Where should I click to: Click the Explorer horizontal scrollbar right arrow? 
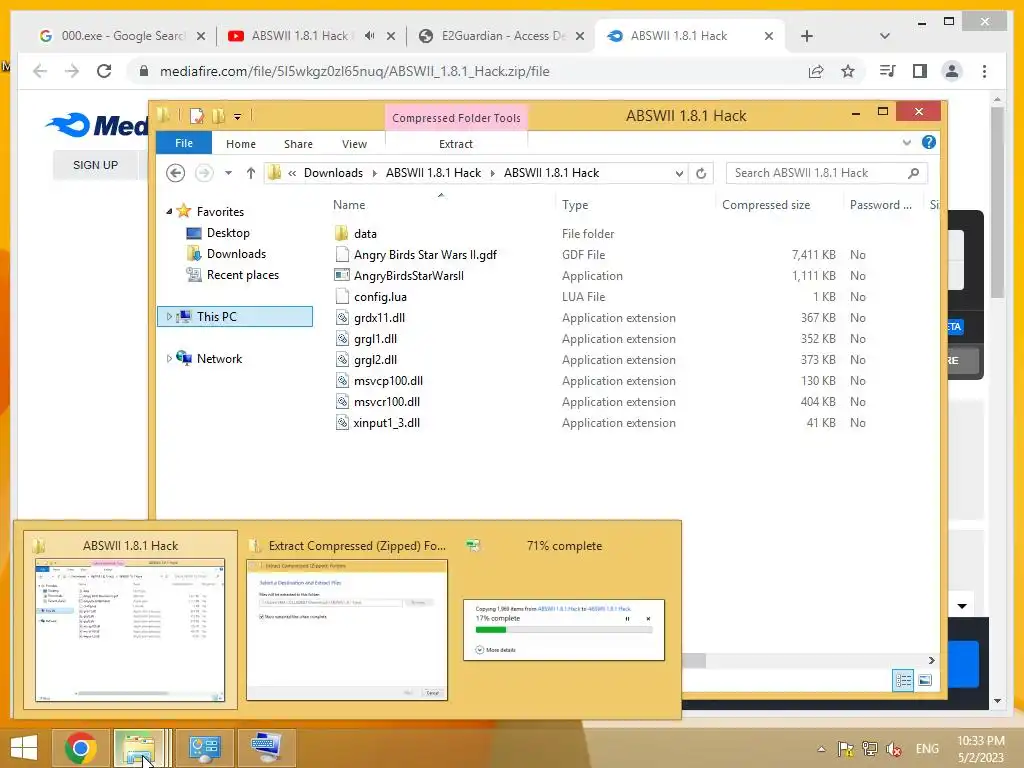pos(931,661)
